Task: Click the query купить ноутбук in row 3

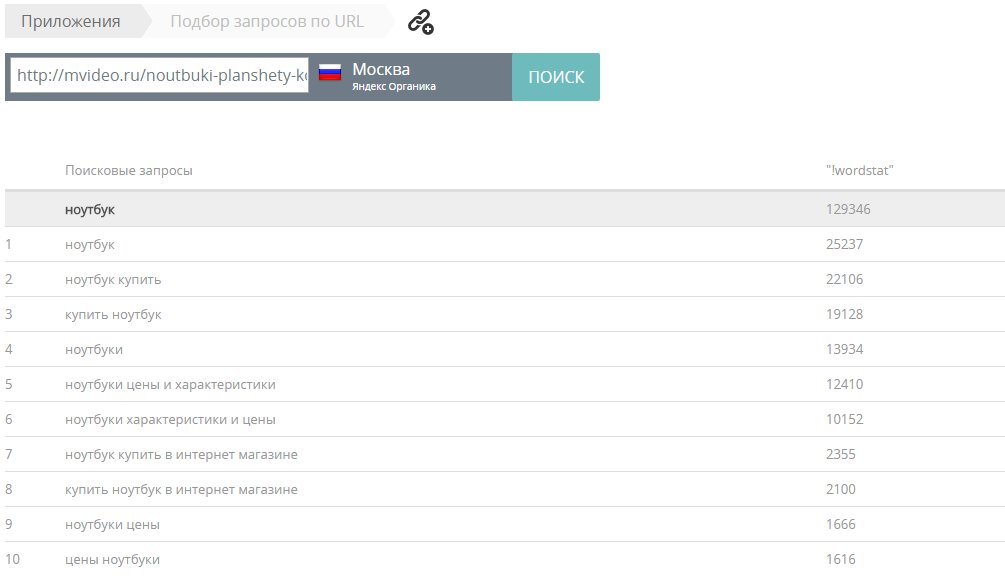Action: (113, 315)
